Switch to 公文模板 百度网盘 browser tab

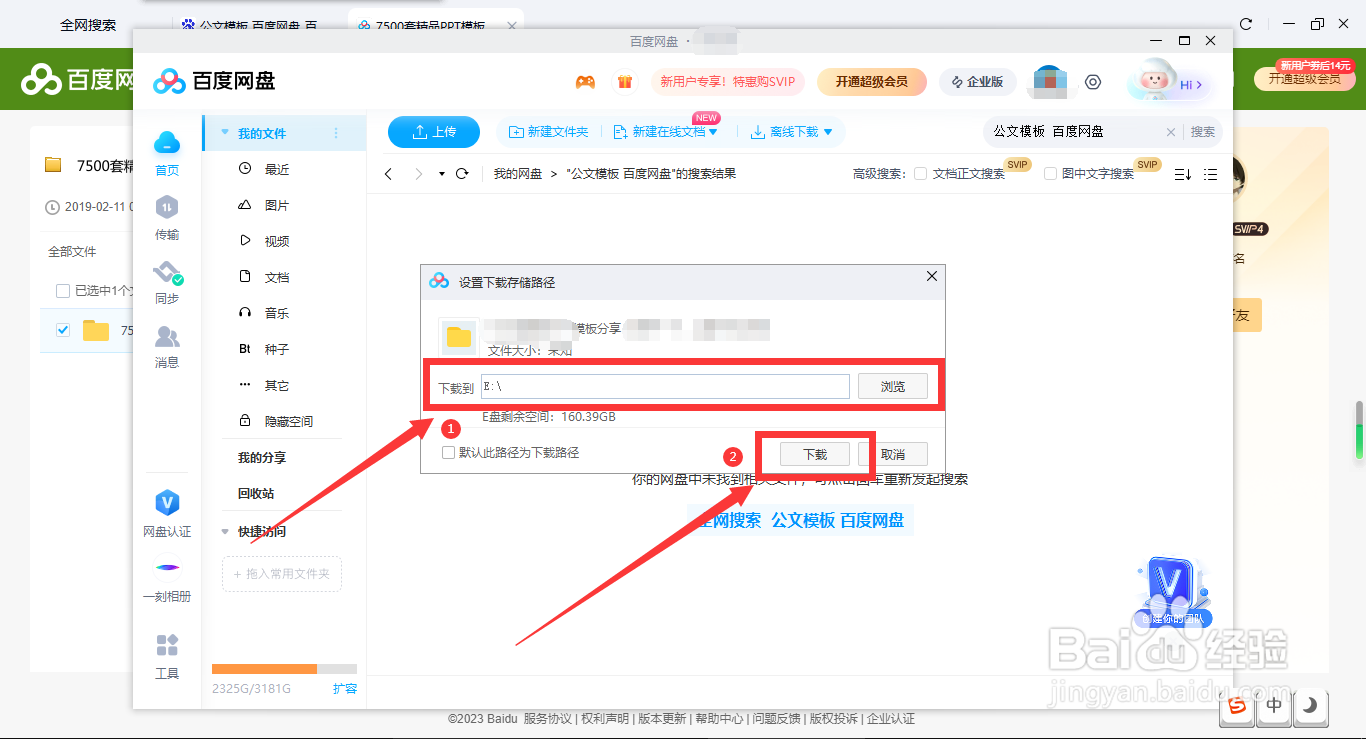click(x=258, y=25)
